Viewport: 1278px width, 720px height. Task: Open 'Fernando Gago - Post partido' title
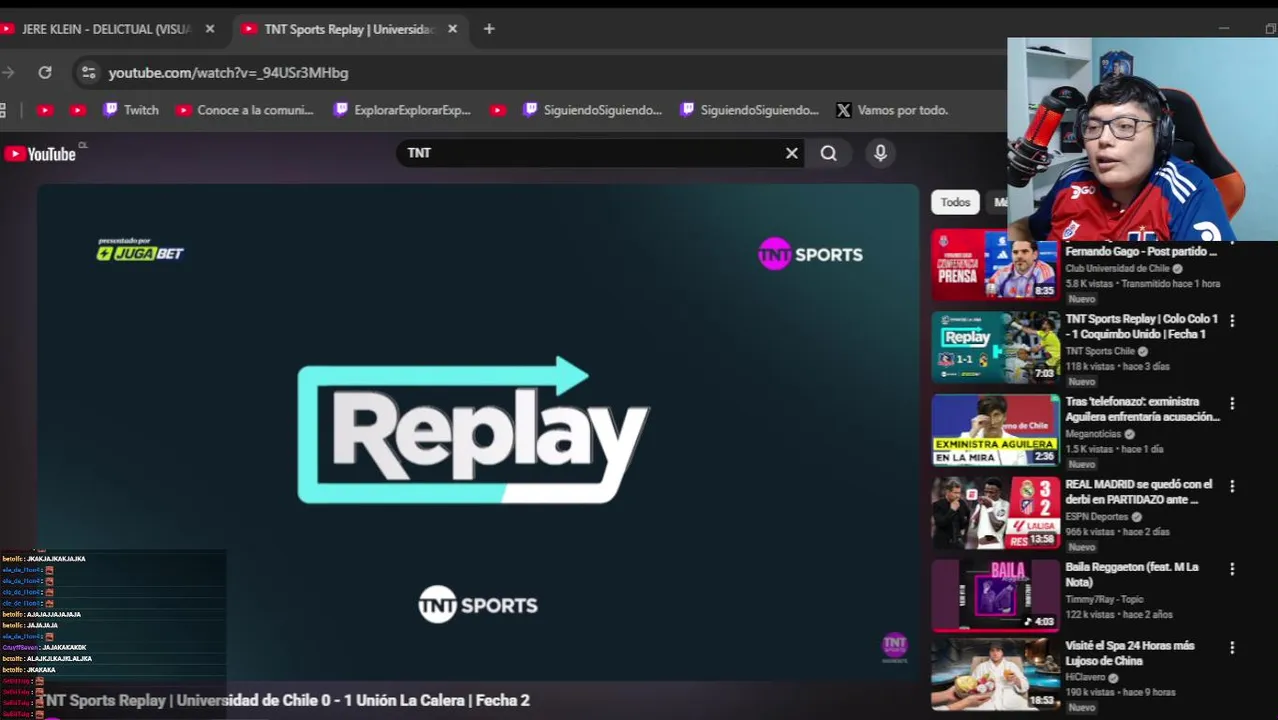(1141, 251)
